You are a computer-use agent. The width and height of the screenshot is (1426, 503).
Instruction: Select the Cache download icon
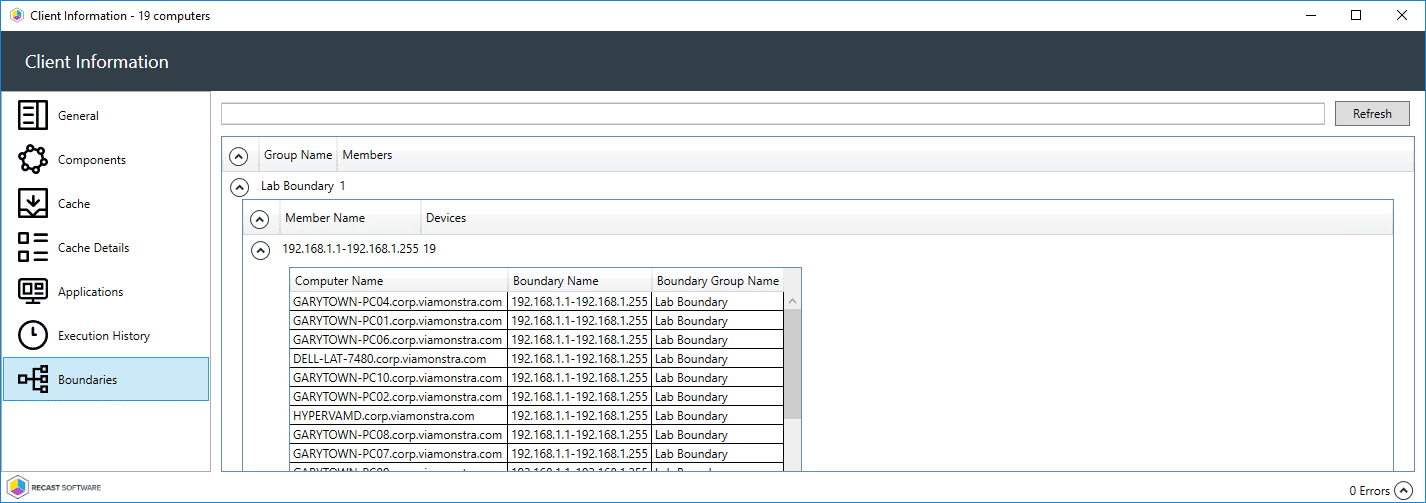pos(33,203)
